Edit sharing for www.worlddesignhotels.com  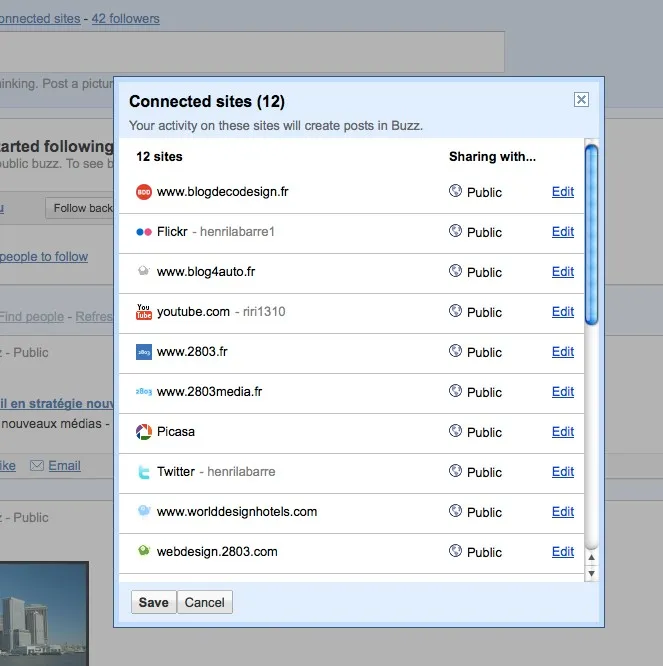pos(563,511)
